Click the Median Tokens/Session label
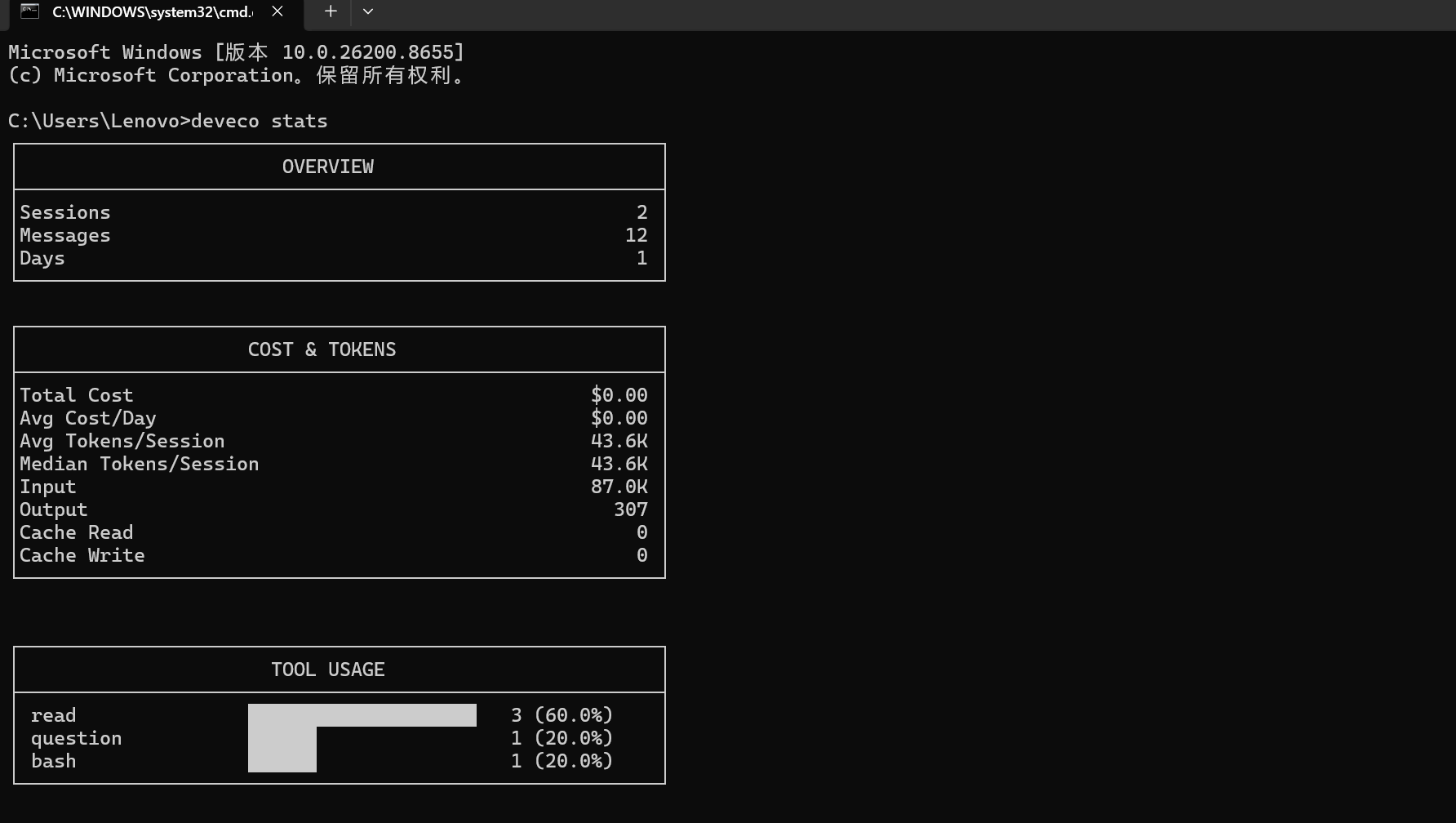 [140, 464]
